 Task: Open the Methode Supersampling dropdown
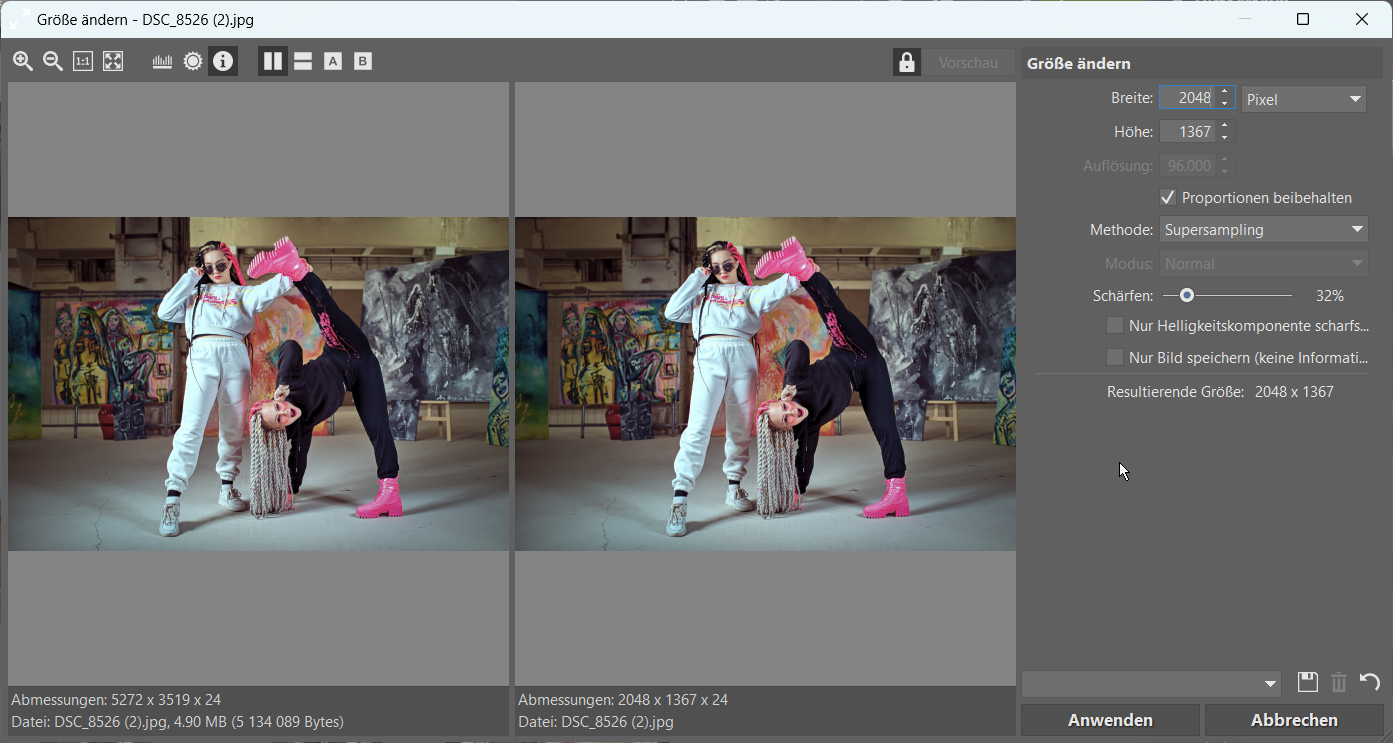pyautogui.click(x=1263, y=230)
